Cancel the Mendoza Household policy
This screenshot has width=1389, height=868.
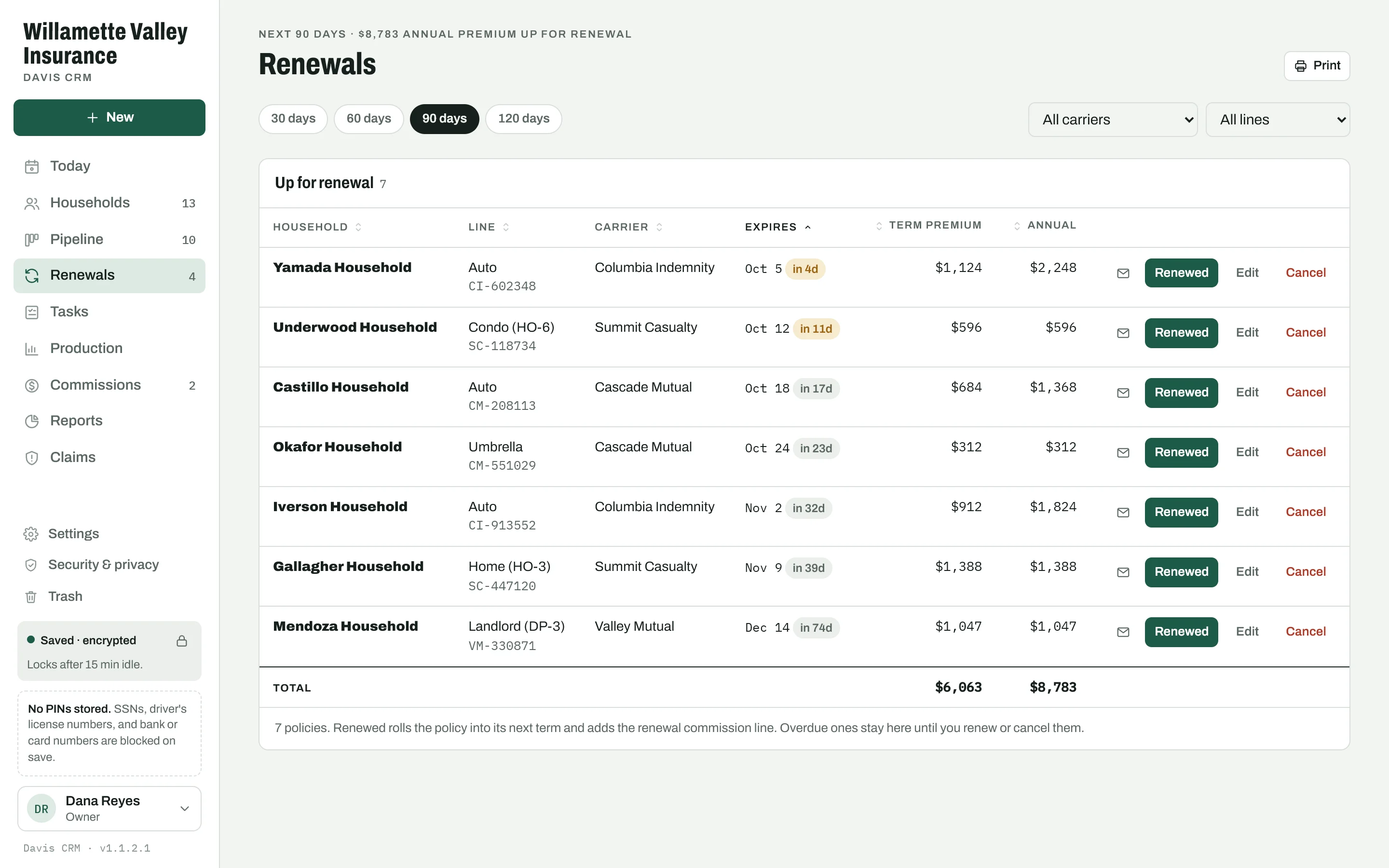1305,632
